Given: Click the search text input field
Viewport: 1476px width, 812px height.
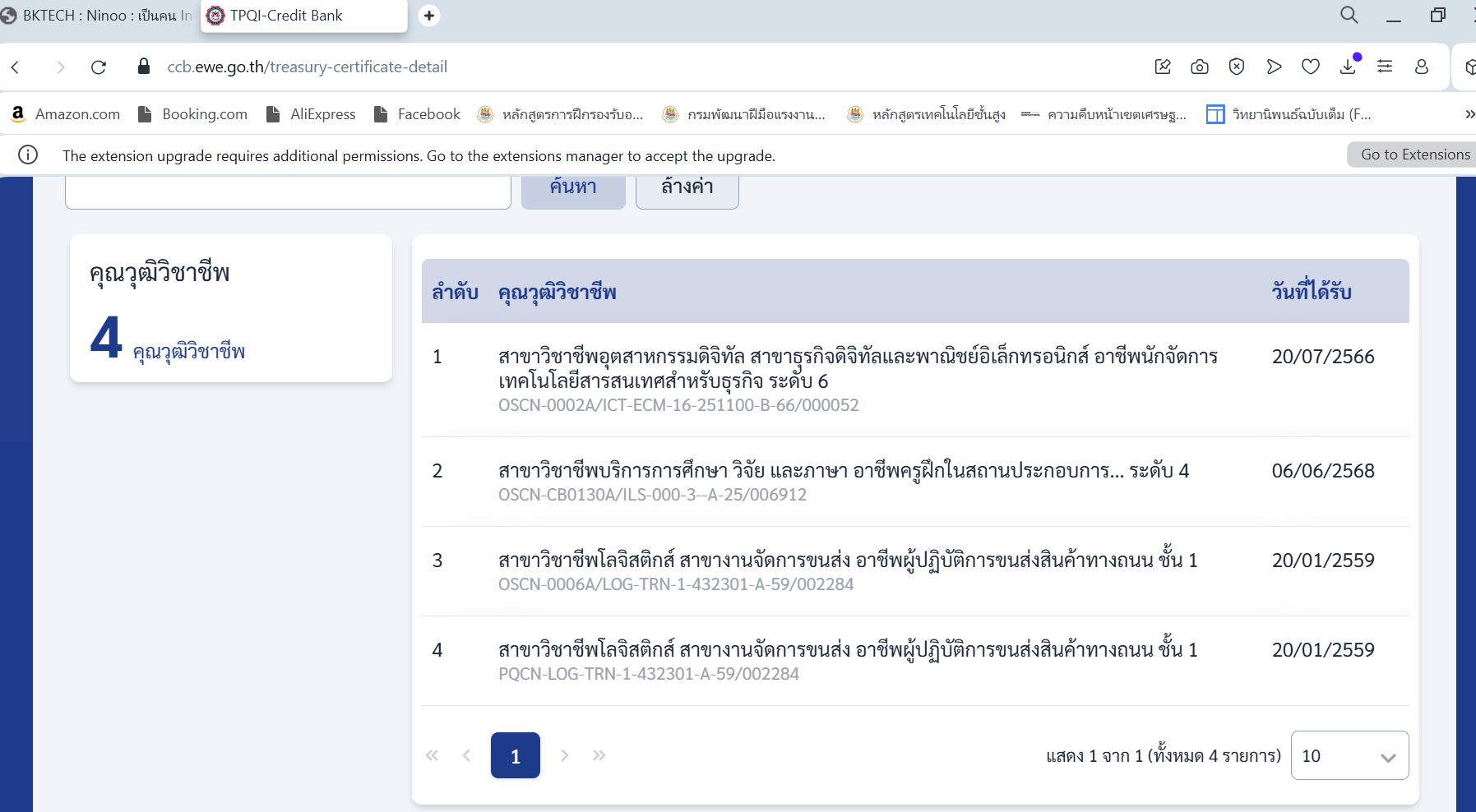Looking at the screenshot, I should tap(288, 192).
